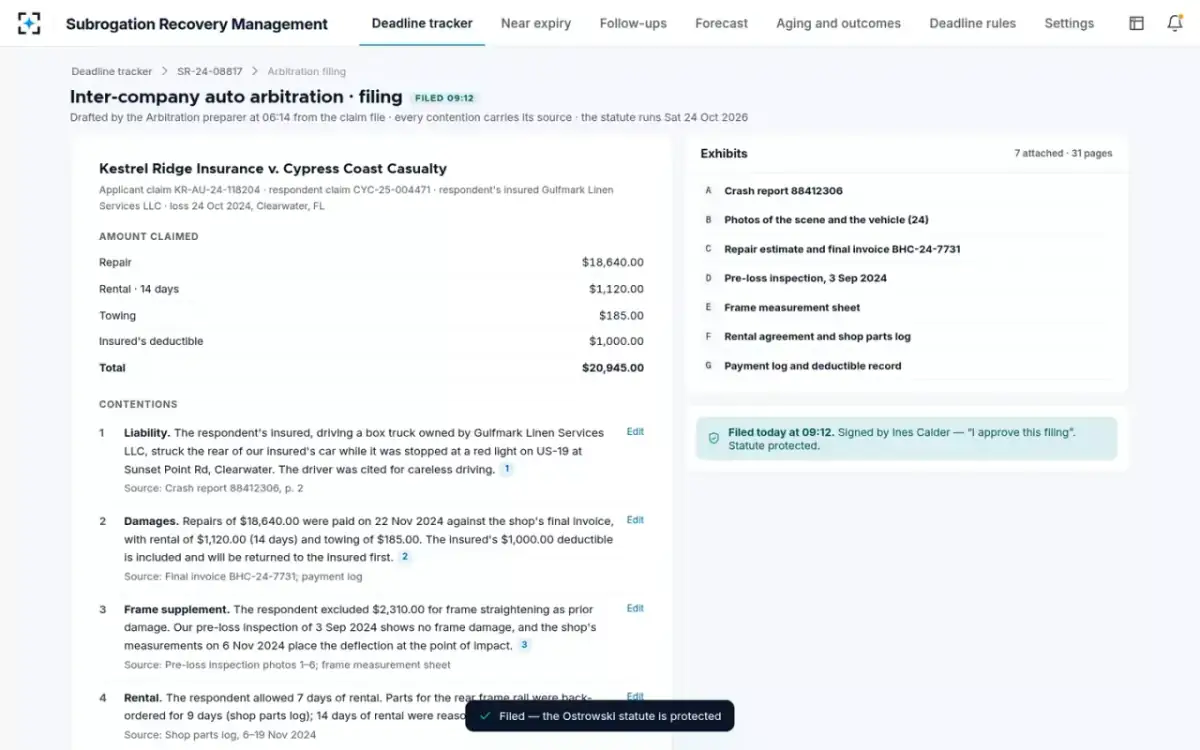Edit the Liability contention
Screen dimensions: 1200x750
635,432
